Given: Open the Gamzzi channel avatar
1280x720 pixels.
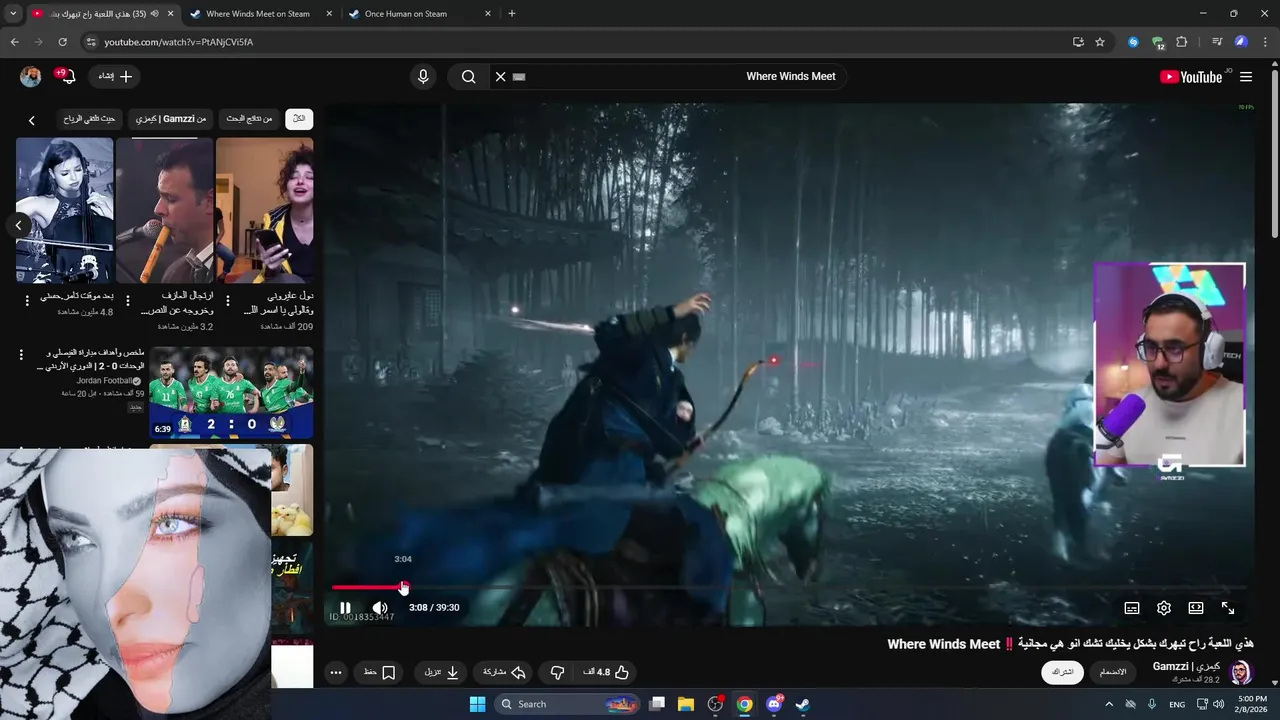Looking at the screenshot, I should pyautogui.click(x=1241, y=672).
